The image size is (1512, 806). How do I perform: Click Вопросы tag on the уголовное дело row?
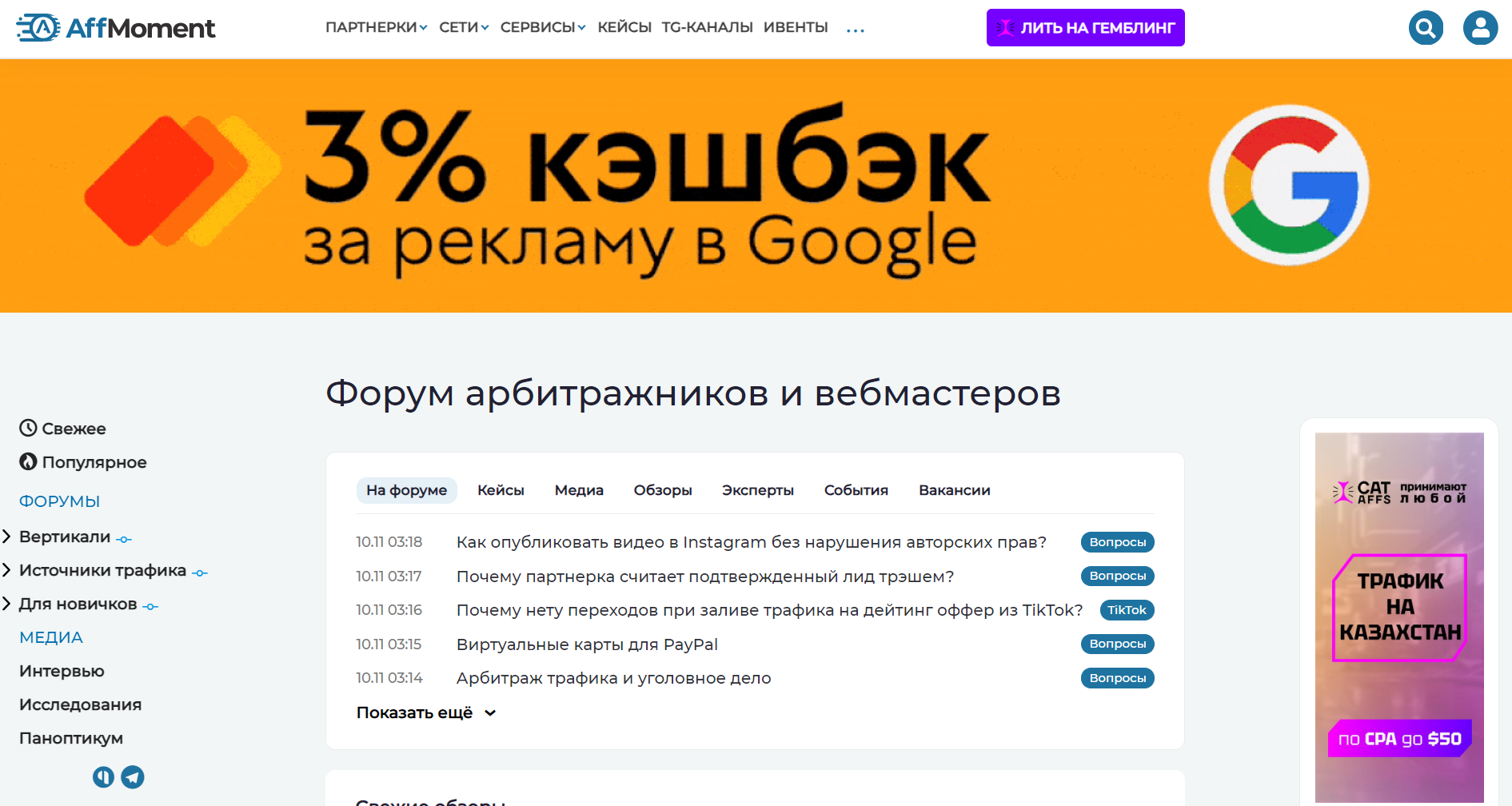pos(1117,678)
